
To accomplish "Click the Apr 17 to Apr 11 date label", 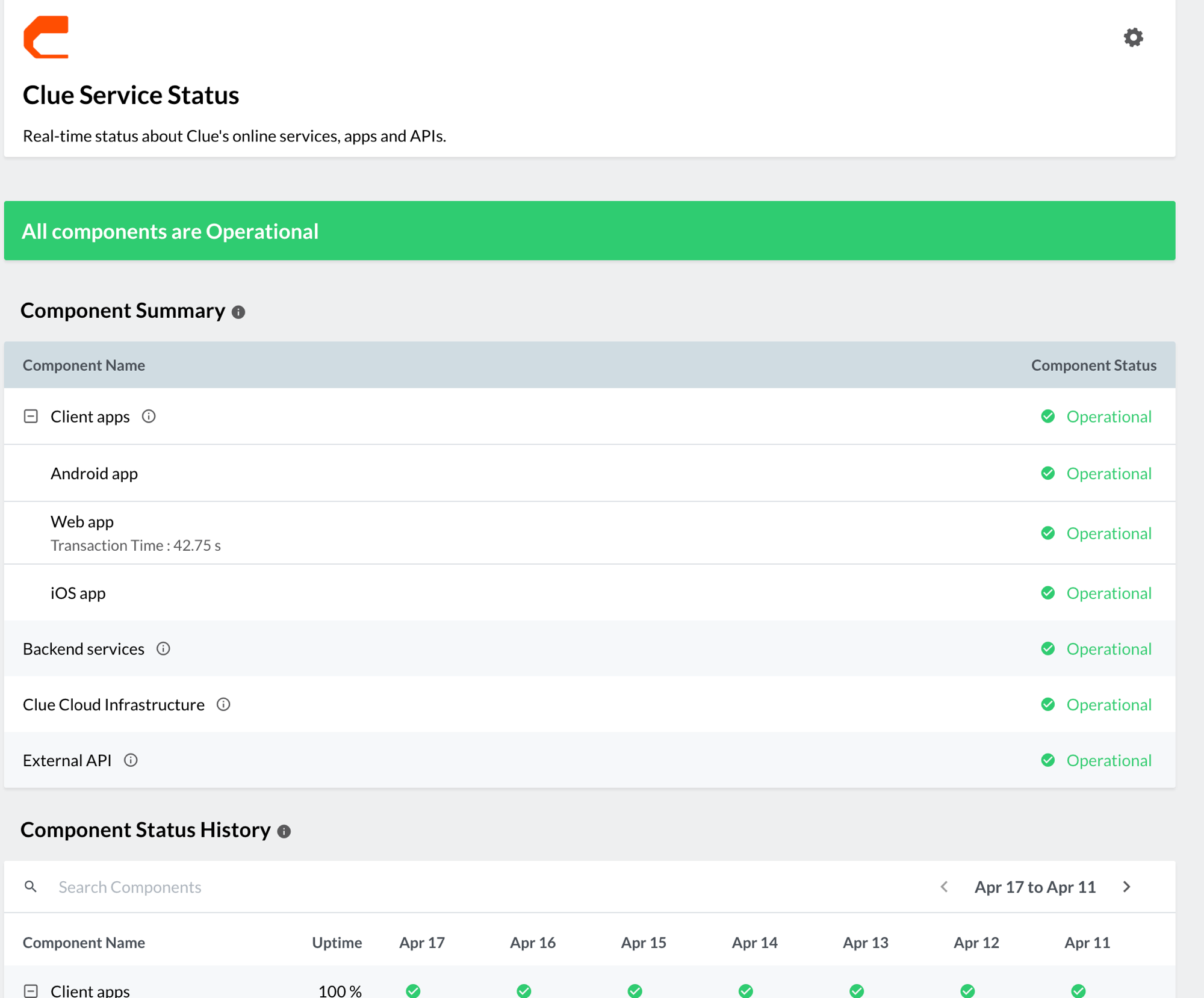I will (x=1035, y=887).
